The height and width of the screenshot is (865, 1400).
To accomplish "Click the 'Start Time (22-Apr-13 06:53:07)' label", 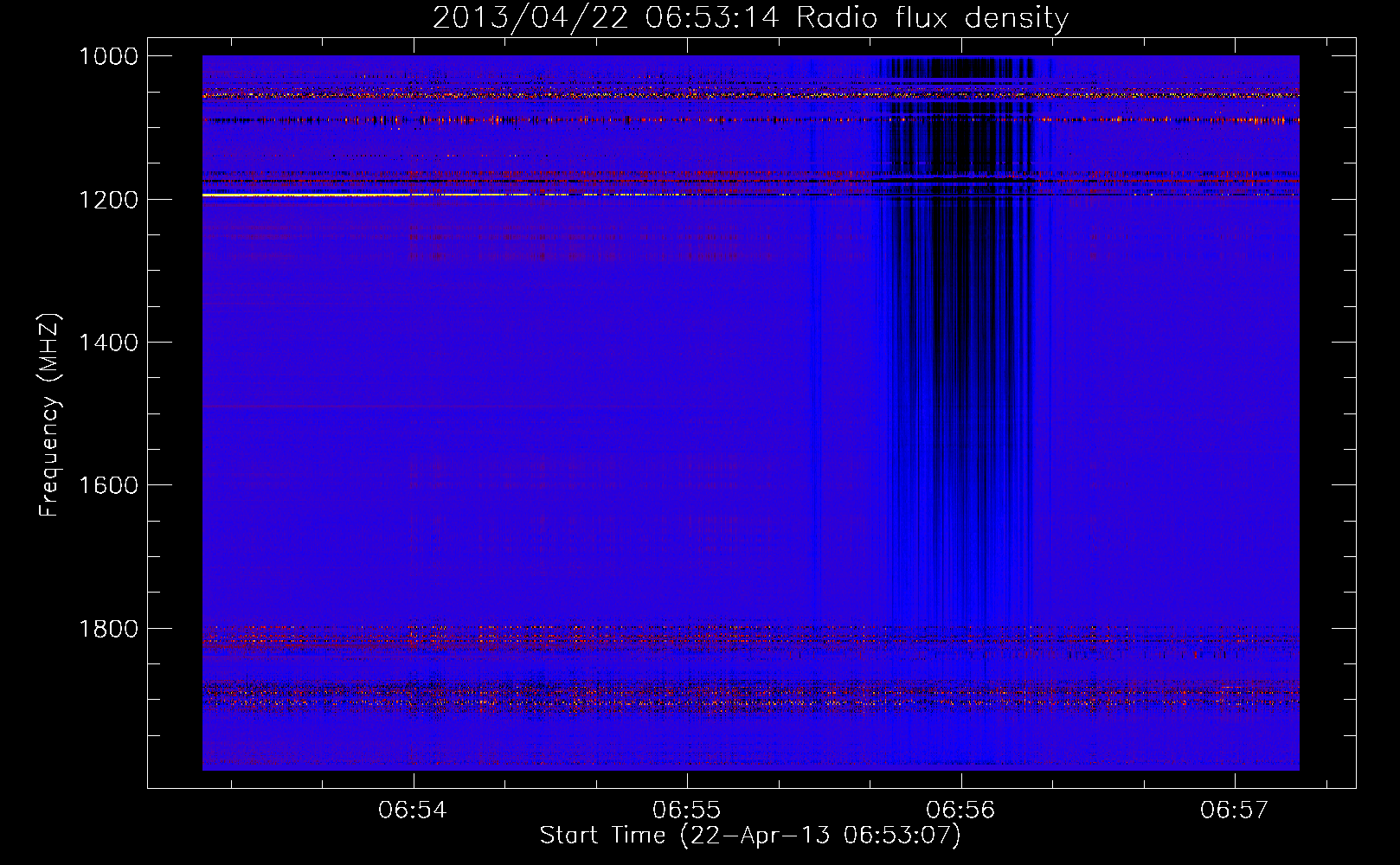I will 750,836.
